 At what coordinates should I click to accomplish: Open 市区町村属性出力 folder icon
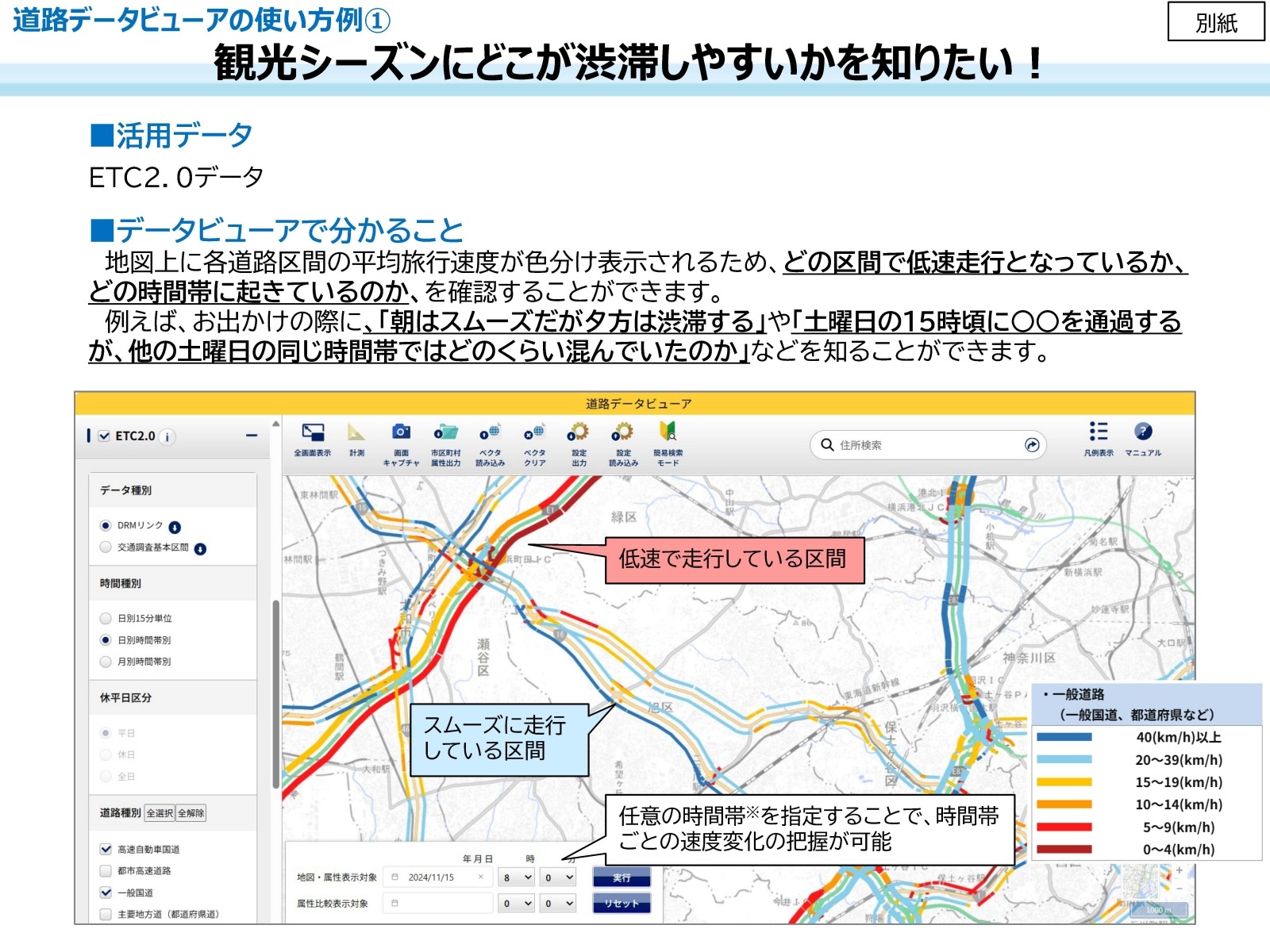[x=446, y=432]
